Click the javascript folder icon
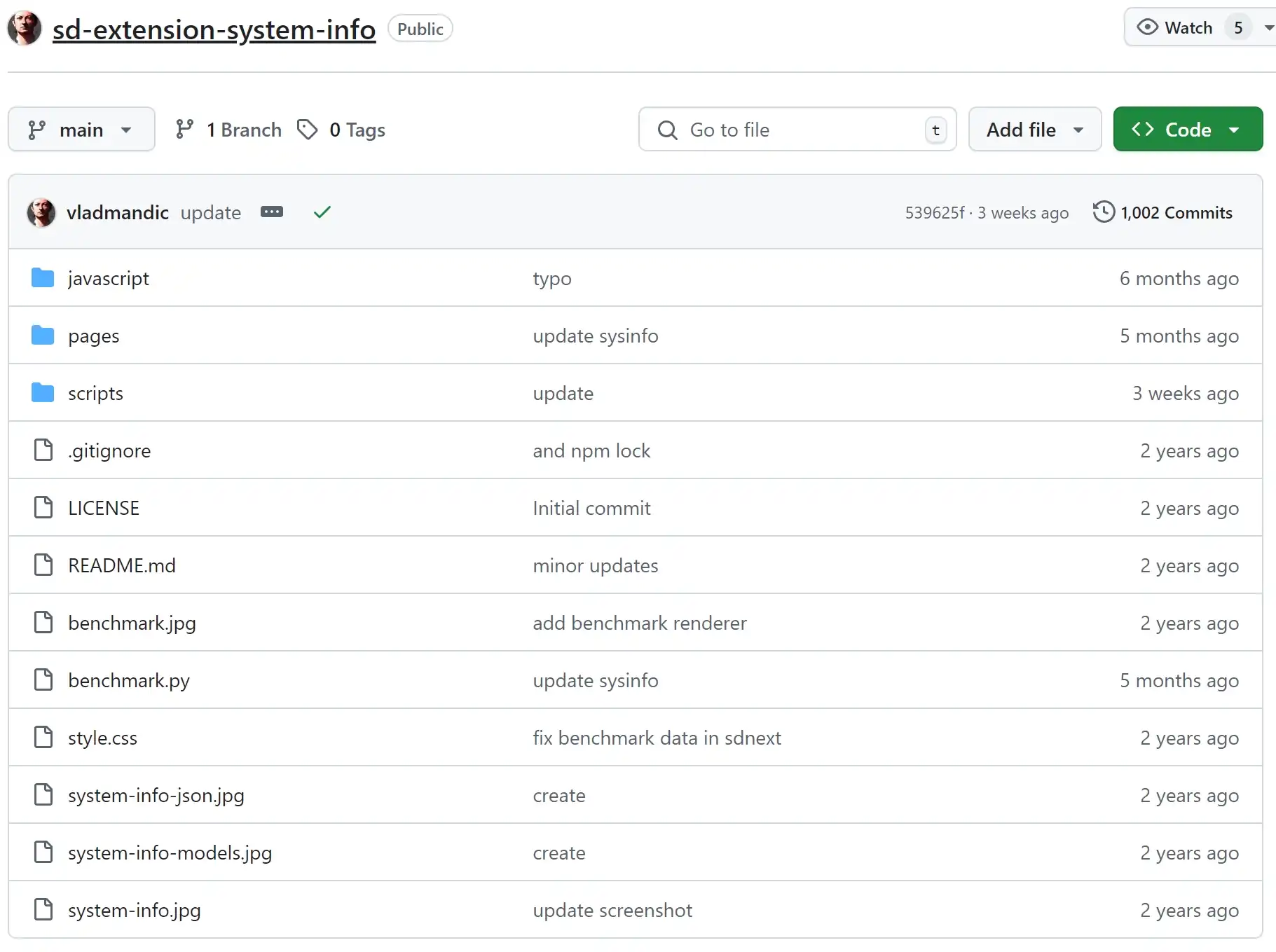Viewport: 1276px width, 952px height. 43,278
